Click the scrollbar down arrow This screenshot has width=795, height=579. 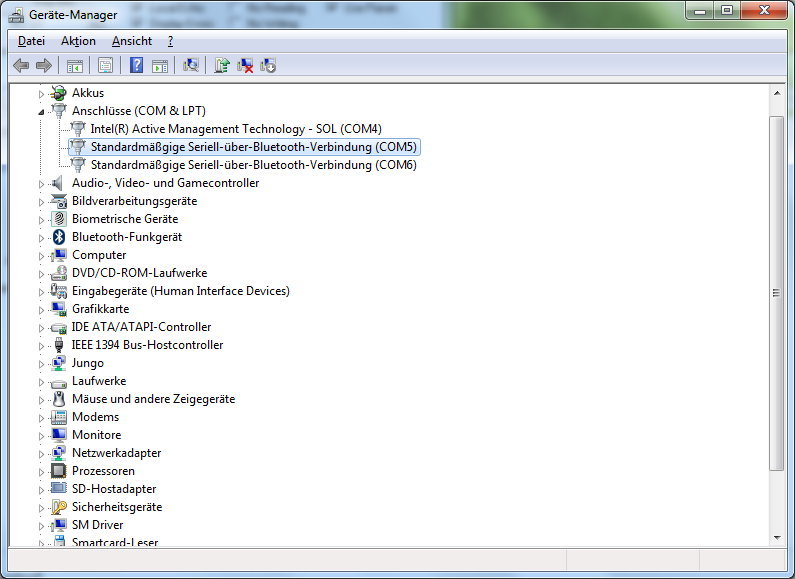(x=777, y=538)
